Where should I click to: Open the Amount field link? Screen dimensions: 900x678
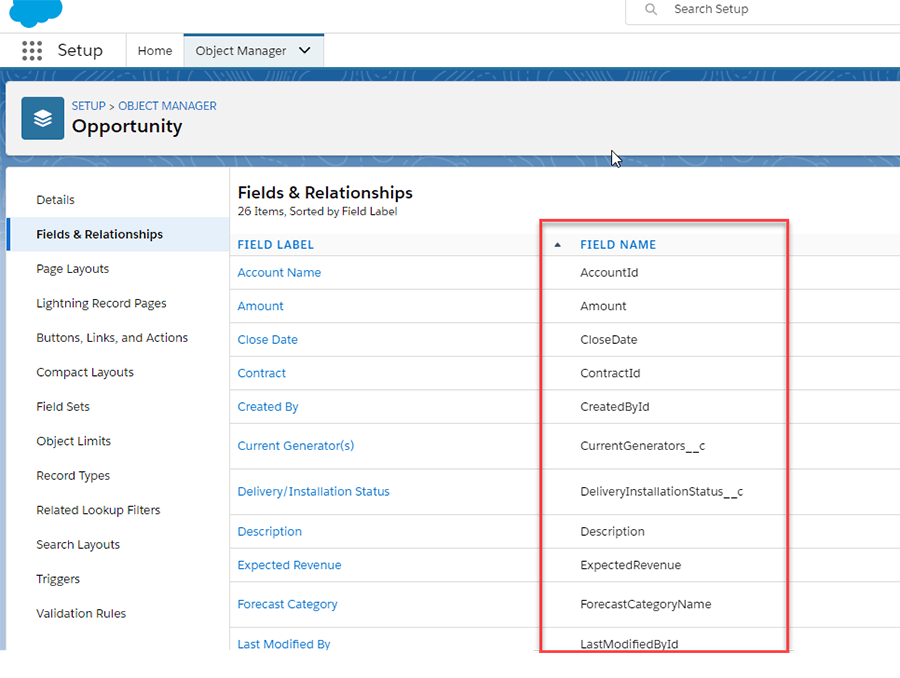[x=261, y=306]
